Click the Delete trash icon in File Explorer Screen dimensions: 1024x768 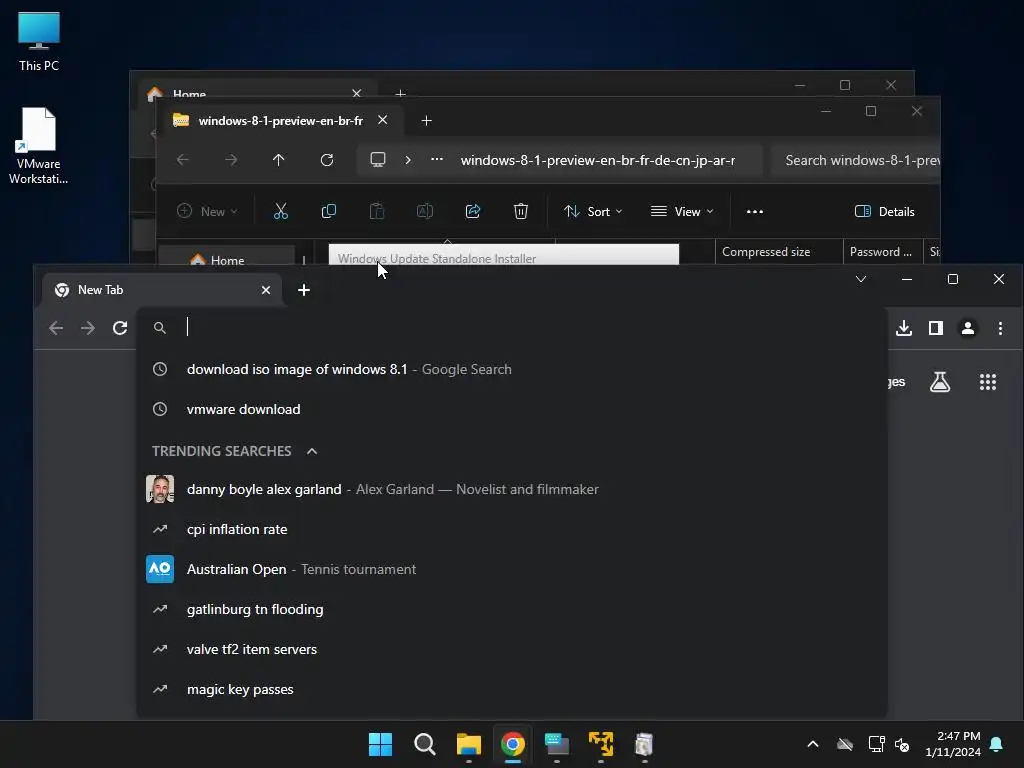(520, 212)
